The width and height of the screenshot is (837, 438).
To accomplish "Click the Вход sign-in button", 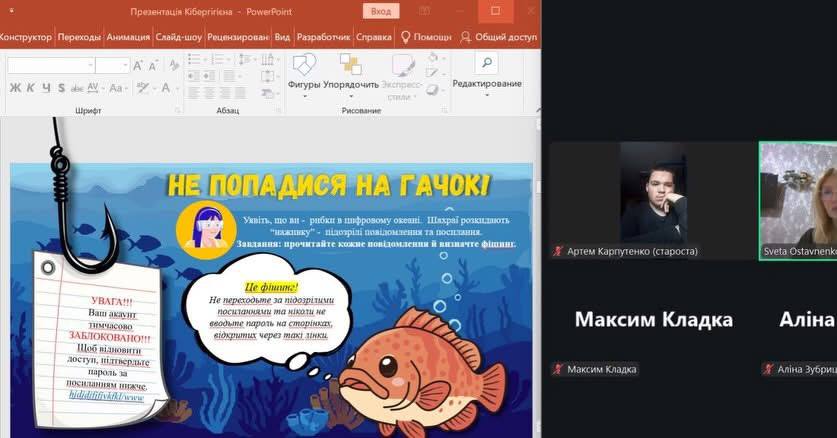I will coord(381,11).
